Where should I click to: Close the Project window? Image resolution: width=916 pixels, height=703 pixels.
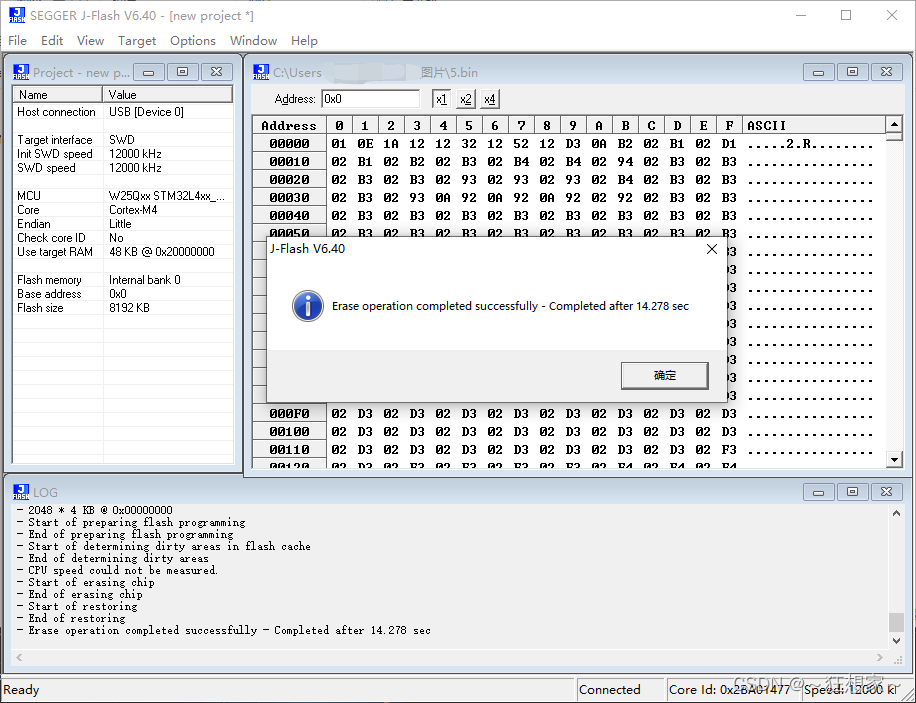pyautogui.click(x=216, y=72)
